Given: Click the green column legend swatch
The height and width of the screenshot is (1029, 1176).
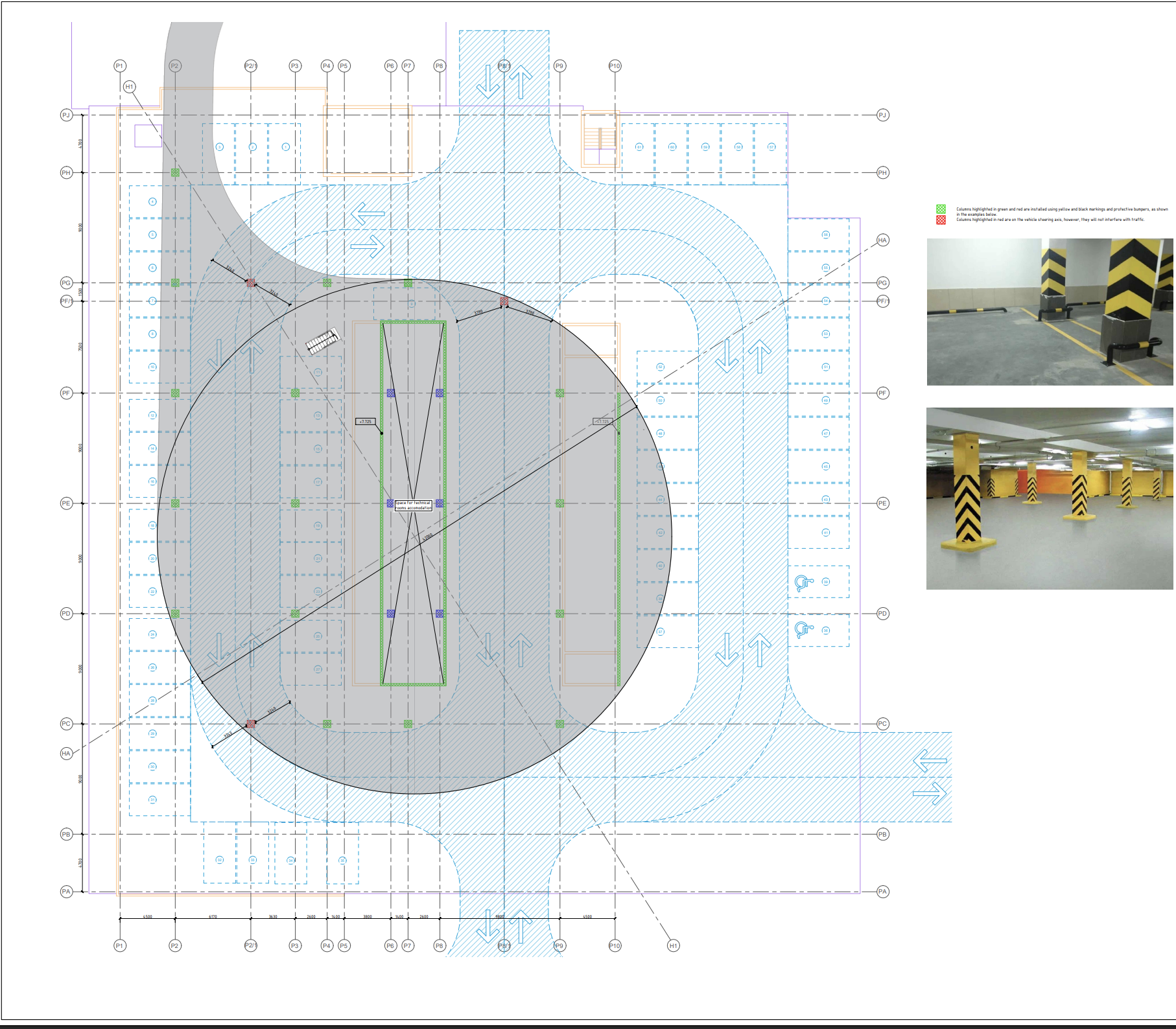Looking at the screenshot, I should 941,209.
